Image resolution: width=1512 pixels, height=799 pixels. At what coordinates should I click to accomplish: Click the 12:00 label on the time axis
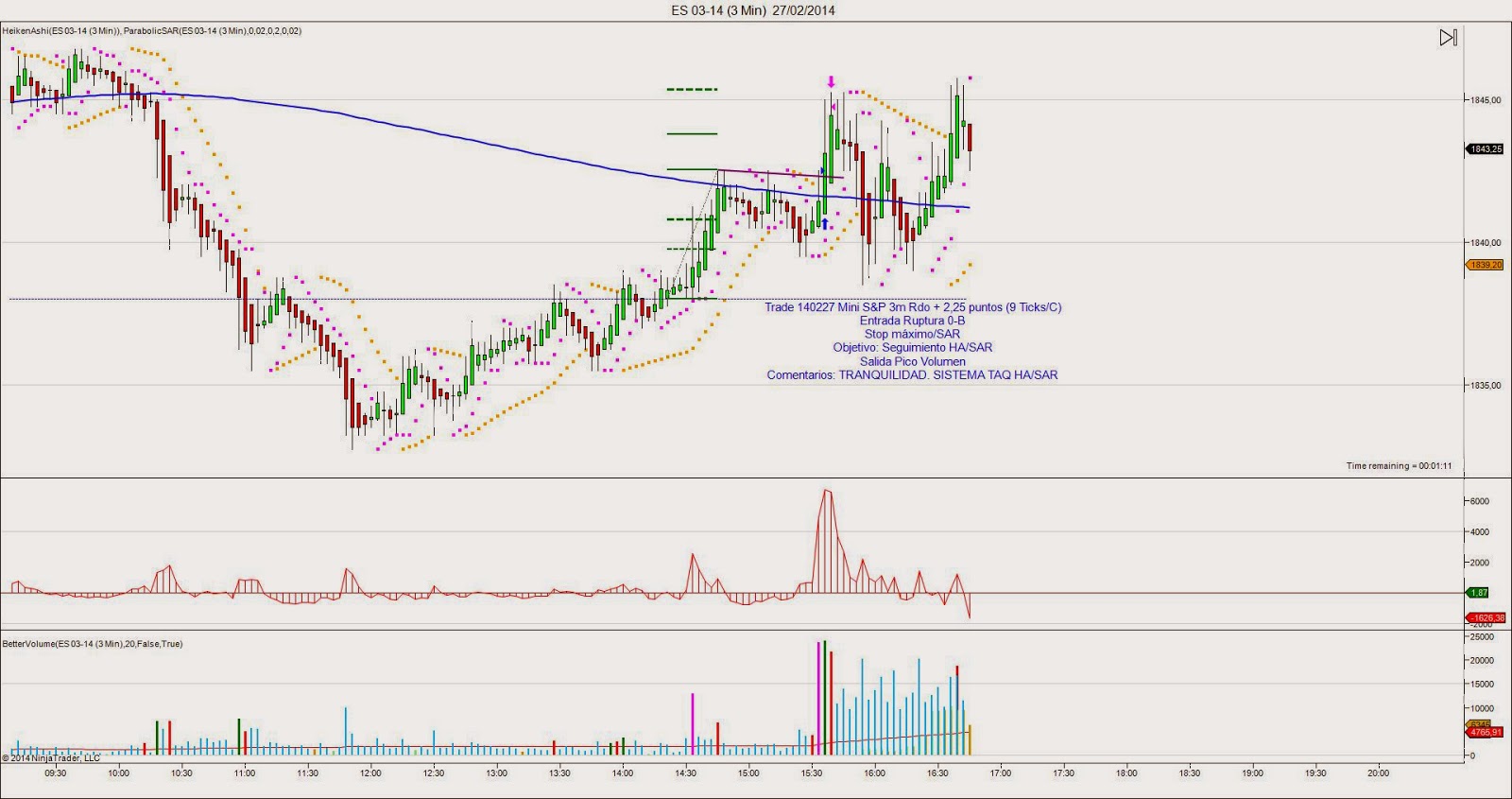[x=370, y=773]
